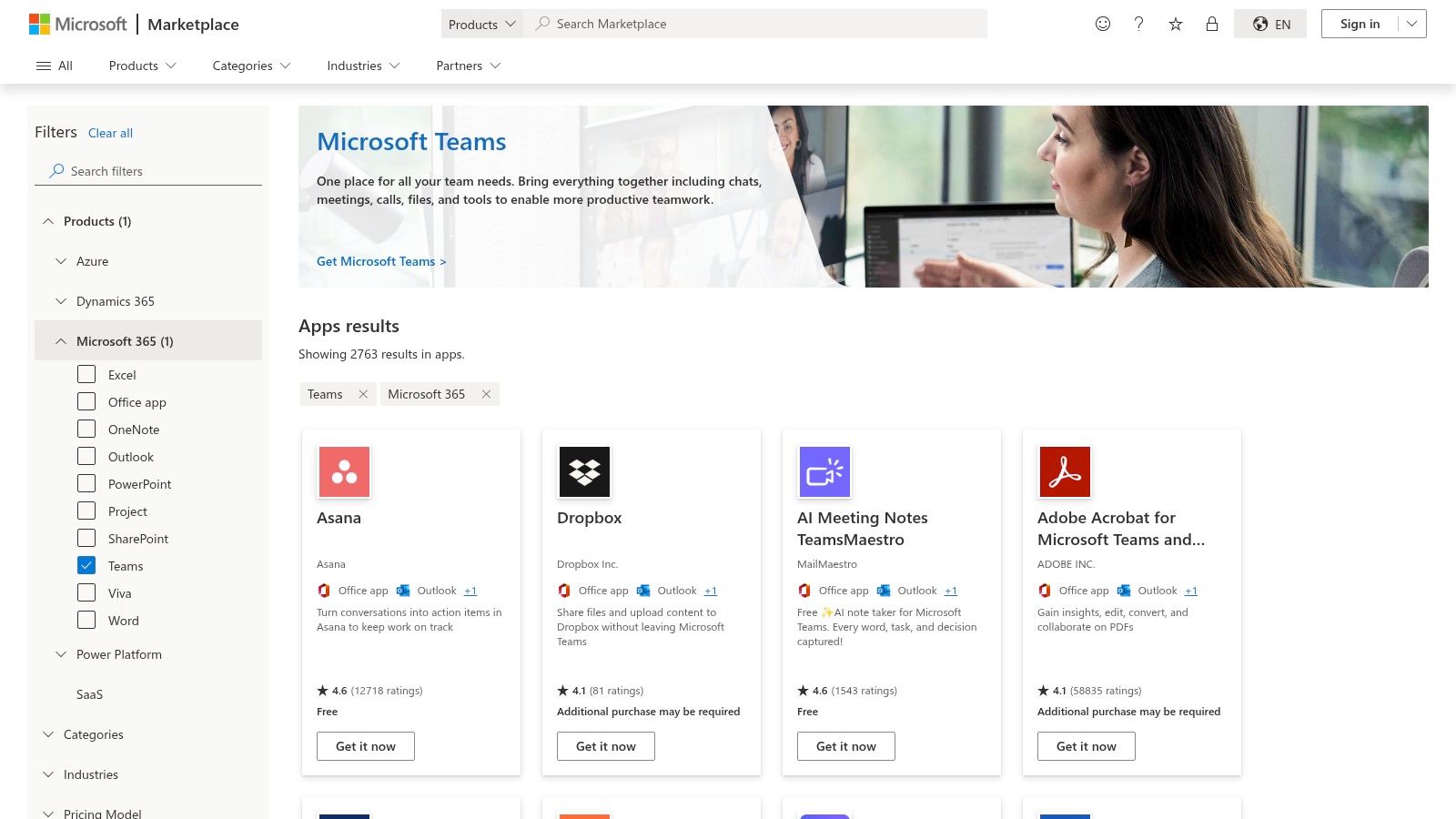Image resolution: width=1456 pixels, height=819 pixels.
Task: Uncheck the Teams filter checkbox
Action: 86,565
